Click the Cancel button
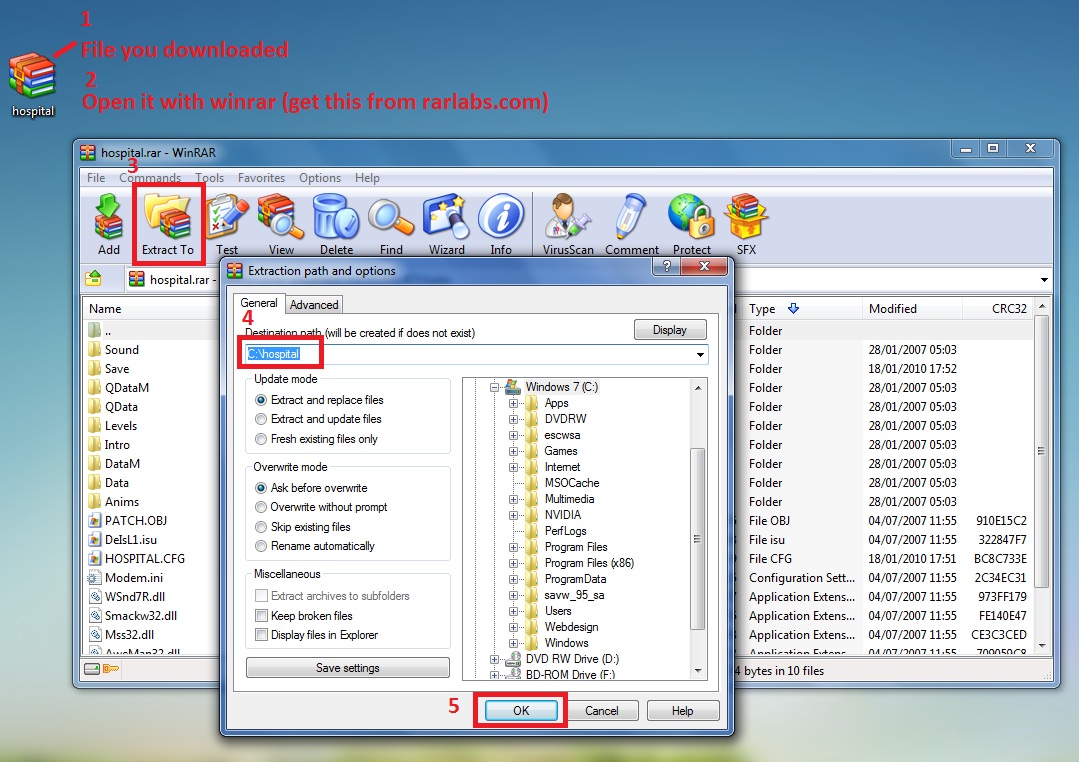This screenshot has height=762, width=1079. click(x=601, y=710)
